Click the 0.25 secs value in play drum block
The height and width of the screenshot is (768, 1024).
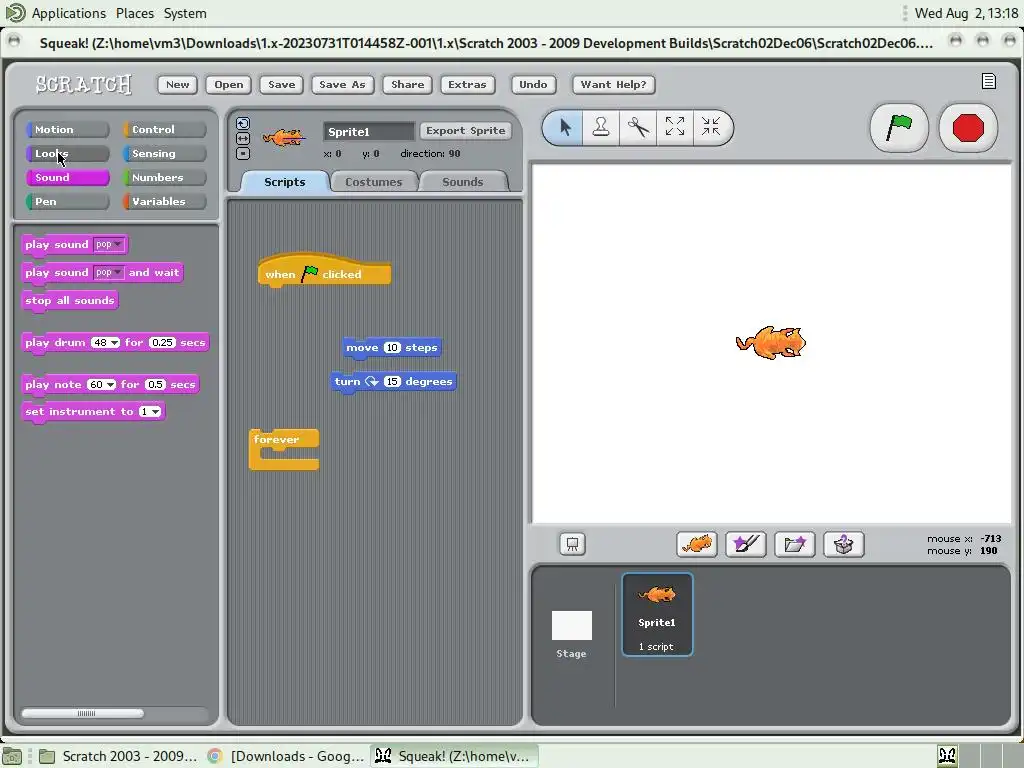[162, 342]
